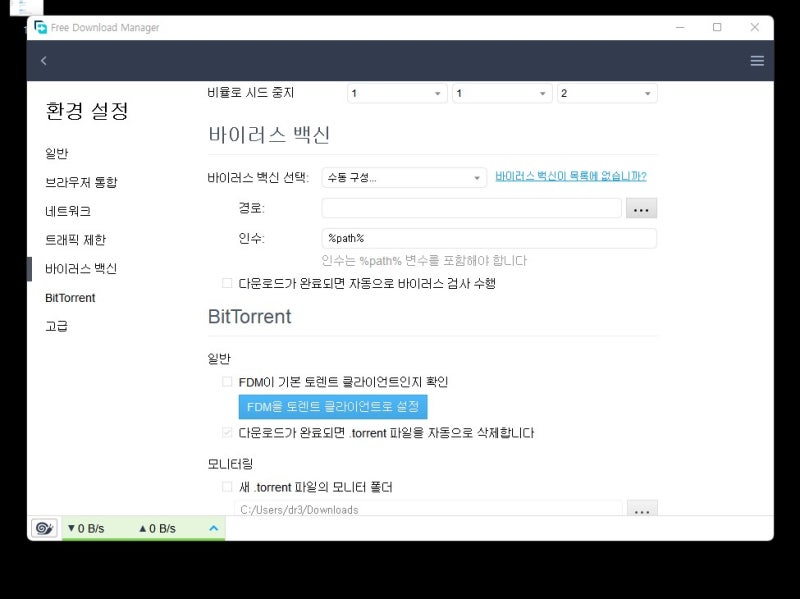Go to 고급 advanced settings section
This screenshot has width=800, height=599.
pyautogui.click(x=57, y=327)
